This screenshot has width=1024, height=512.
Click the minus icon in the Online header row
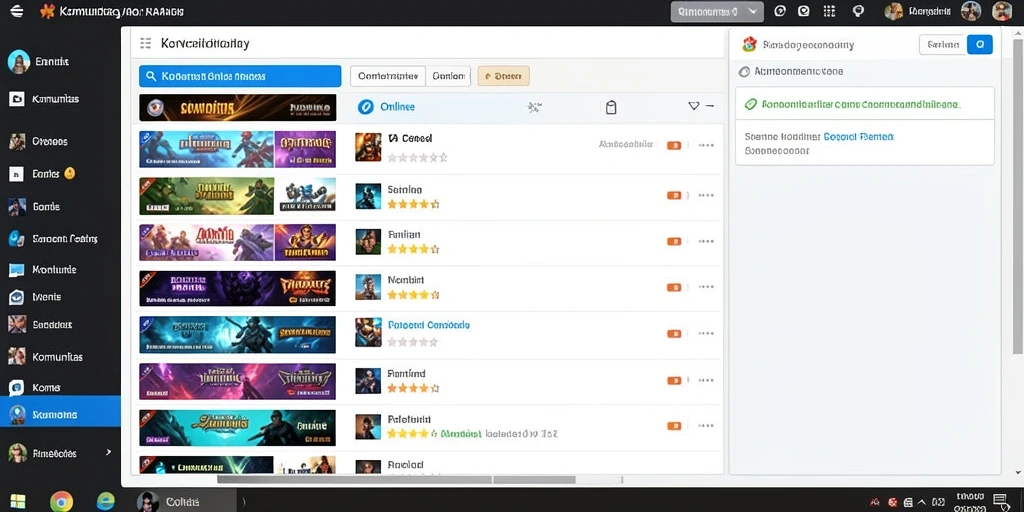pyautogui.click(x=710, y=106)
